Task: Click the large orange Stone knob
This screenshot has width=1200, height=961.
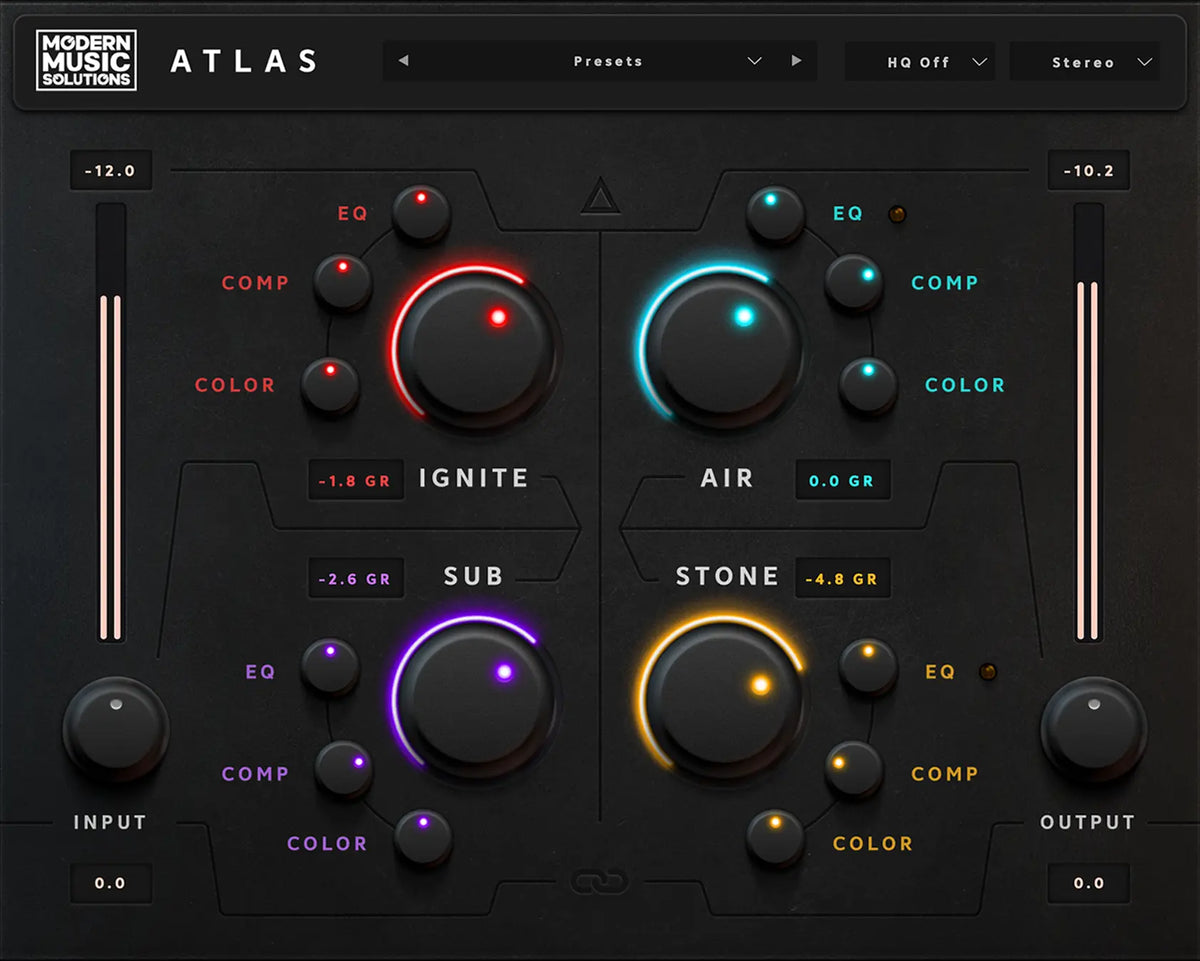Action: point(722,697)
